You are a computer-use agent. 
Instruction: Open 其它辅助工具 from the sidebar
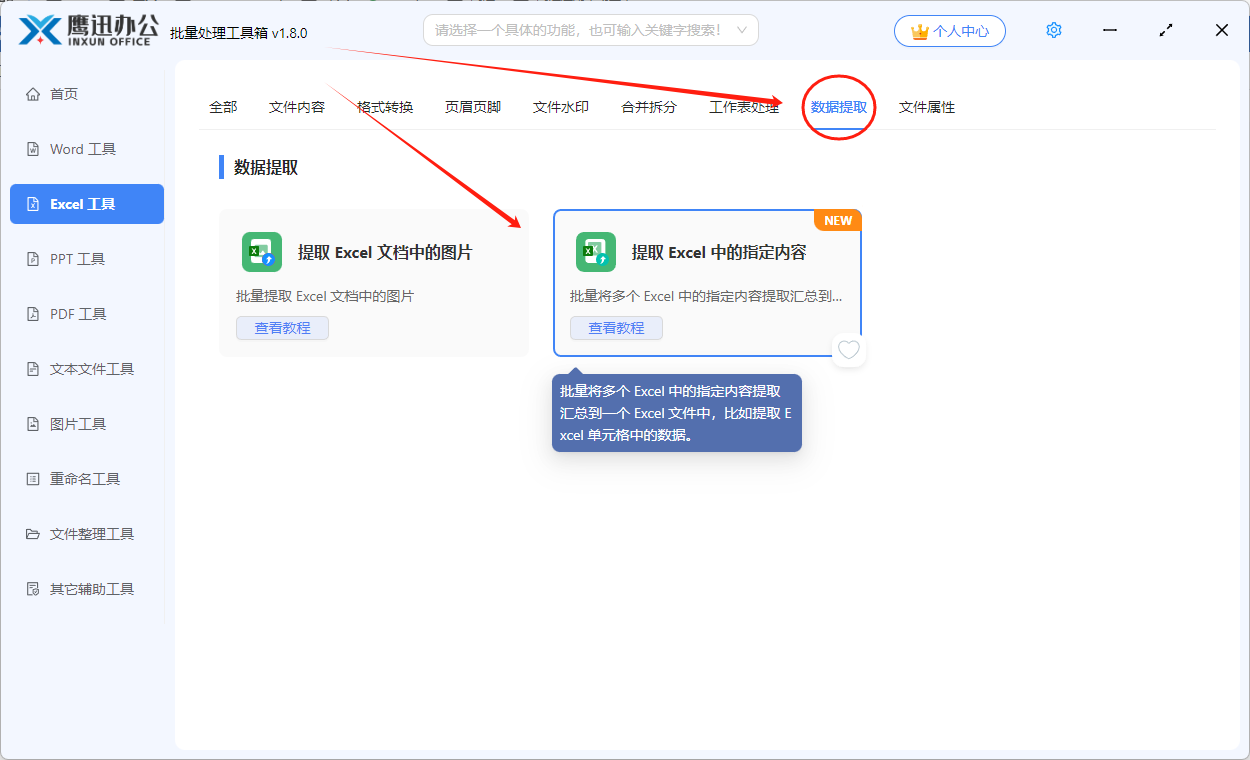click(x=86, y=588)
